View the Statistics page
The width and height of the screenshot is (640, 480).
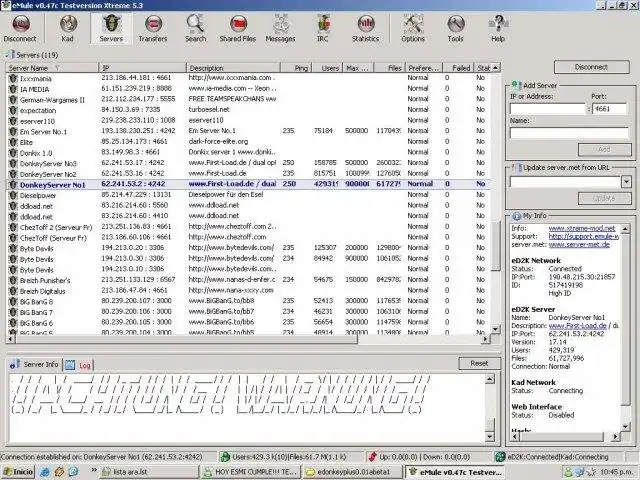point(365,28)
